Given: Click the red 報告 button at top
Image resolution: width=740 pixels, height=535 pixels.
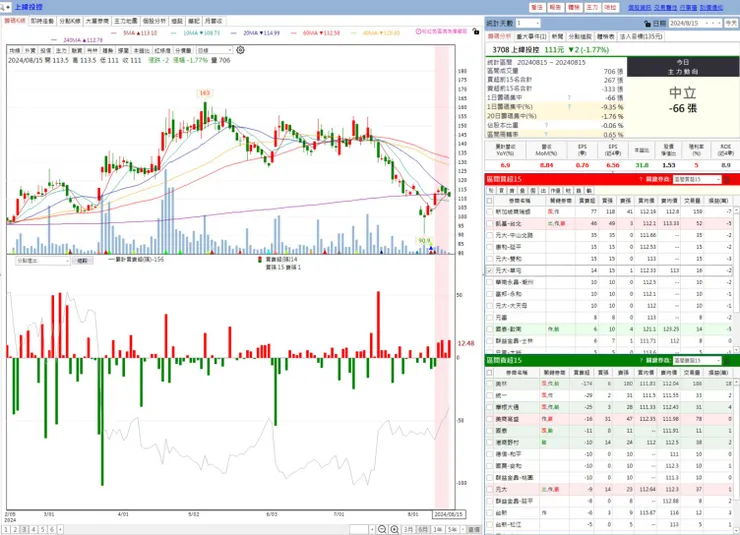Looking at the screenshot, I should point(555,8).
